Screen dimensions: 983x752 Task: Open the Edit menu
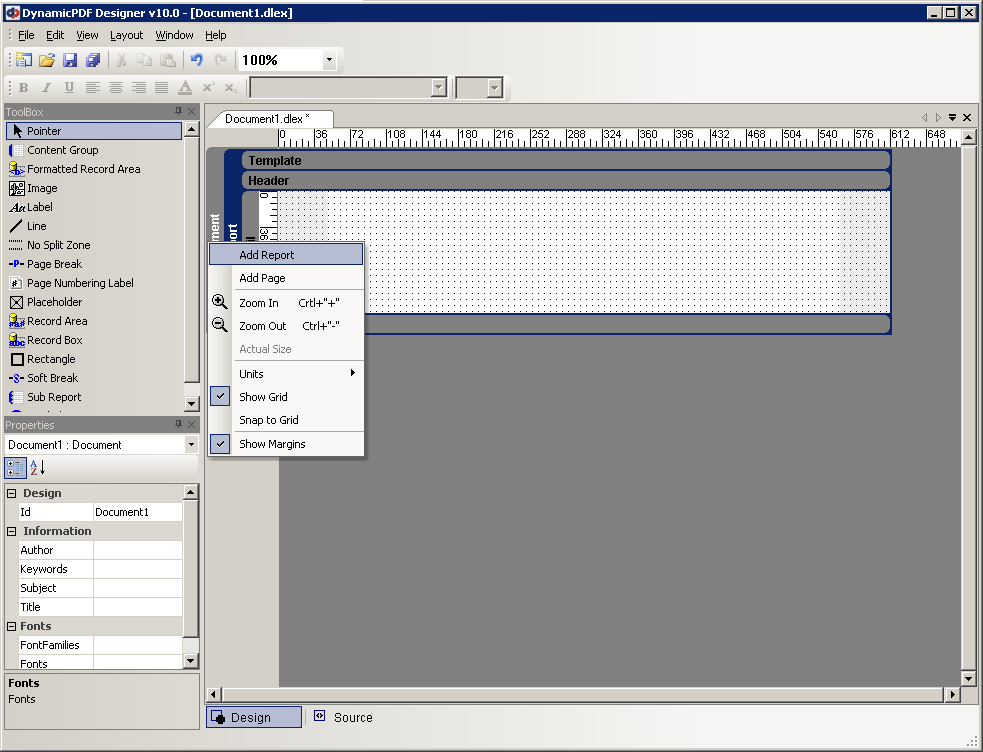coord(55,35)
